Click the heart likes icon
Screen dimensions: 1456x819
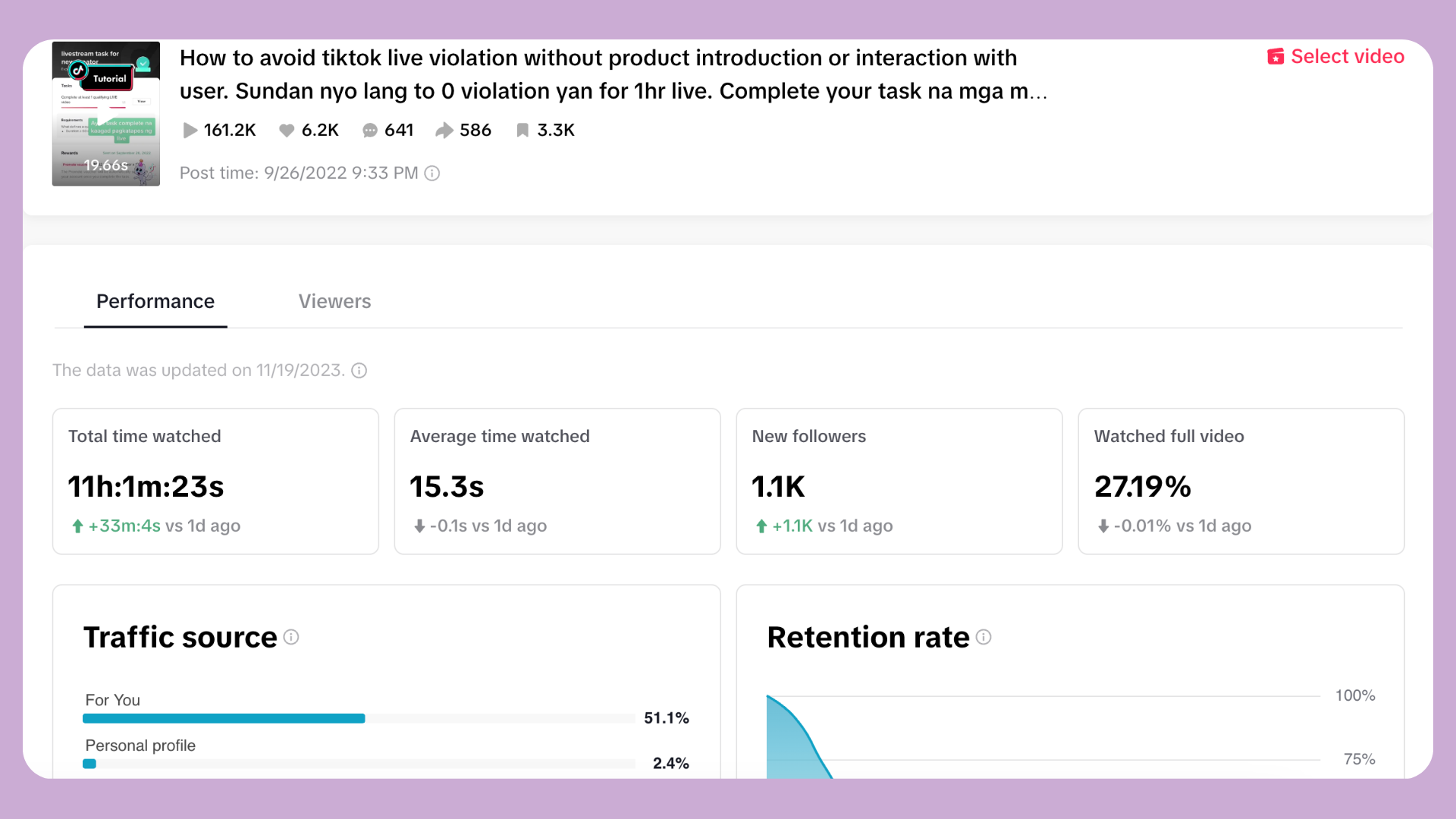[287, 130]
